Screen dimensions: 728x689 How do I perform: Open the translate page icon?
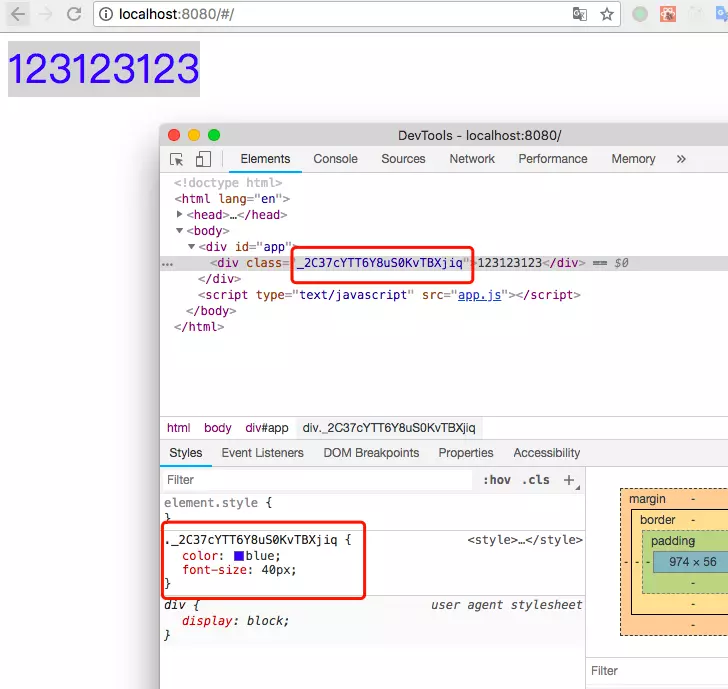click(x=579, y=14)
